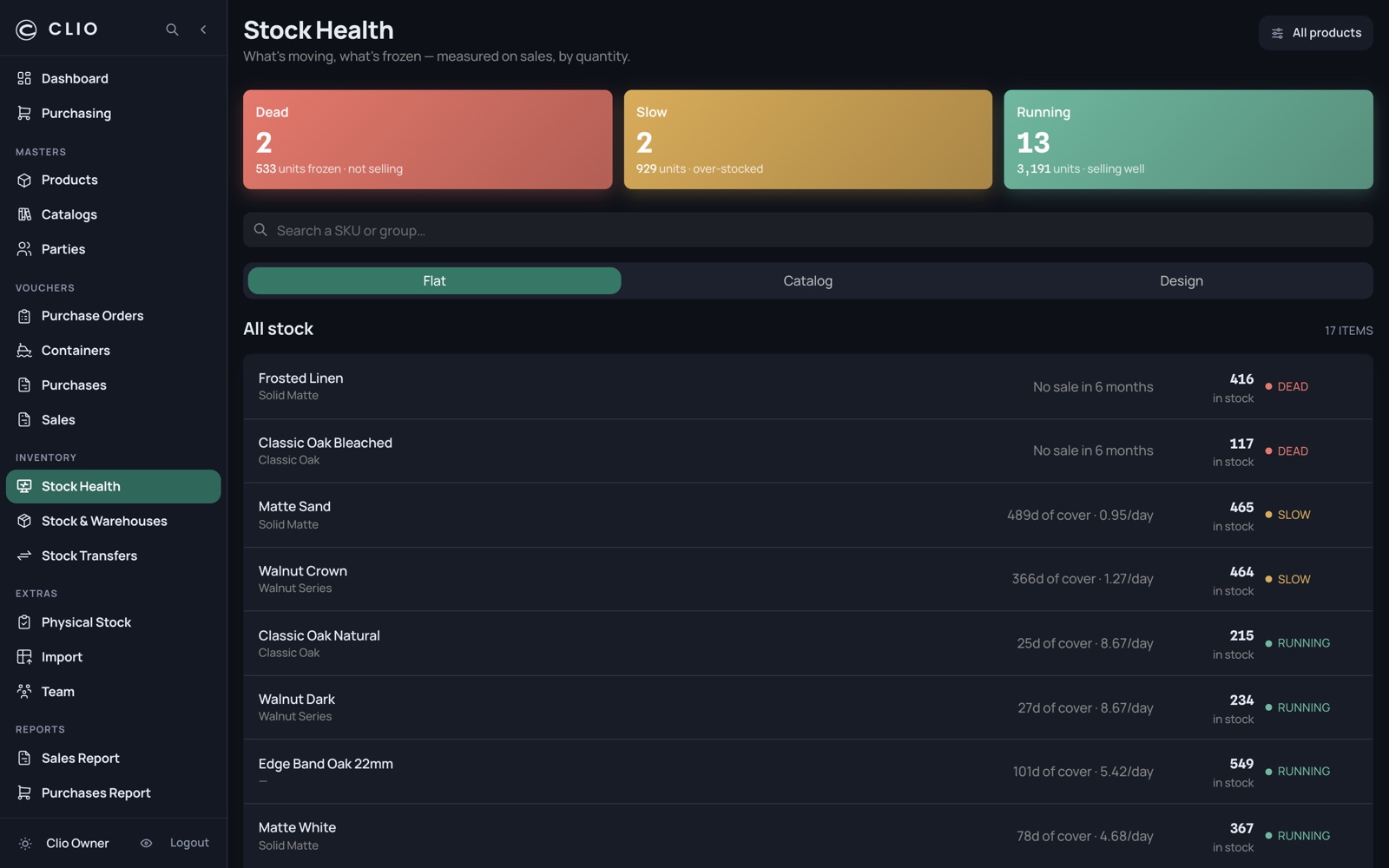The image size is (1389, 868).
Task: Collapse the sidebar with chevron
Action: pyautogui.click(x=203, y=30)
